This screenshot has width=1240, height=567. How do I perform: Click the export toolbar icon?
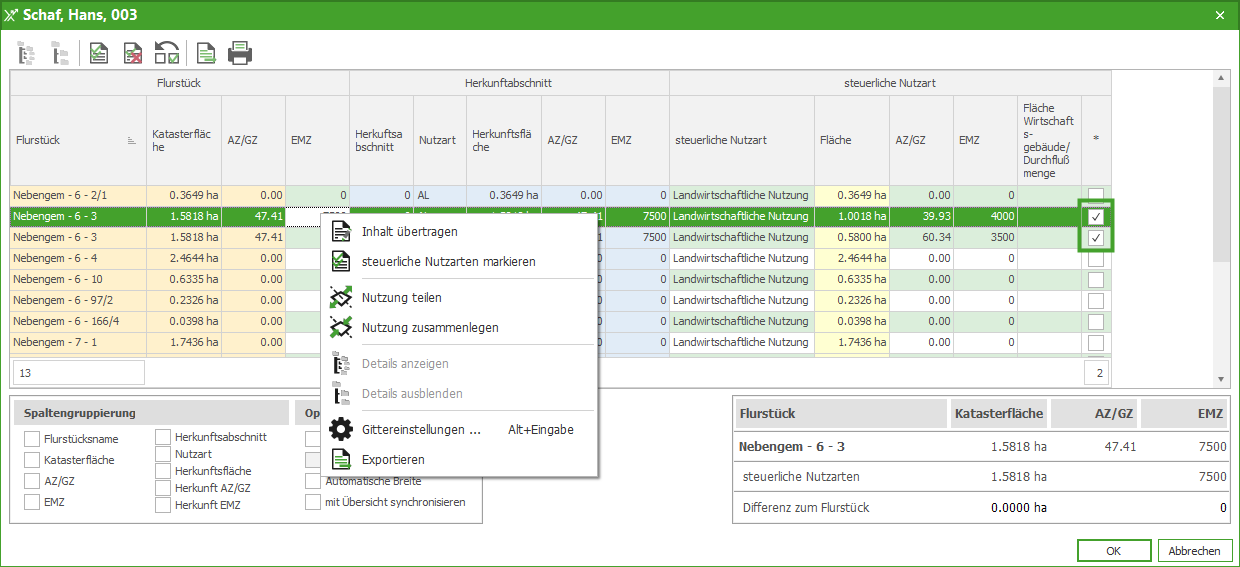(x=206, y=52)
